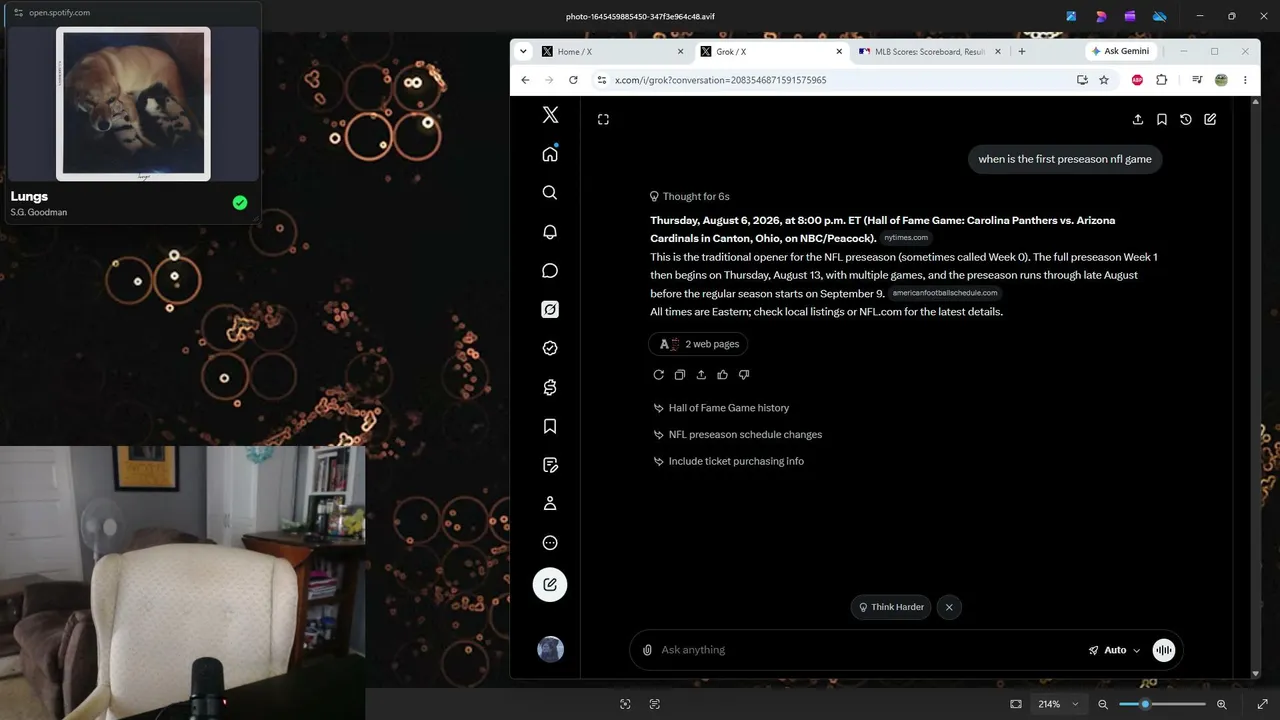Open Bookmarks in the X sidebar
The height and width of the screenshot is (720, 1280).
(x=550, y=427)
